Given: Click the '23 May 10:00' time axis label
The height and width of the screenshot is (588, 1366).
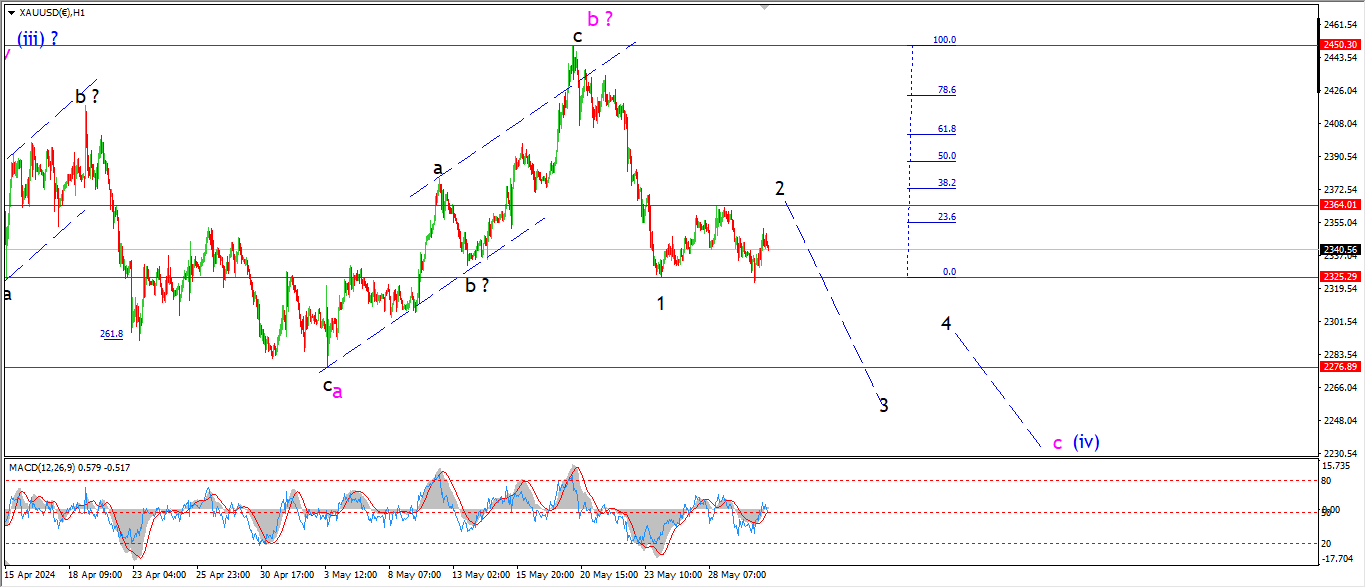Looking at the screenshot, I should point(672,575).
